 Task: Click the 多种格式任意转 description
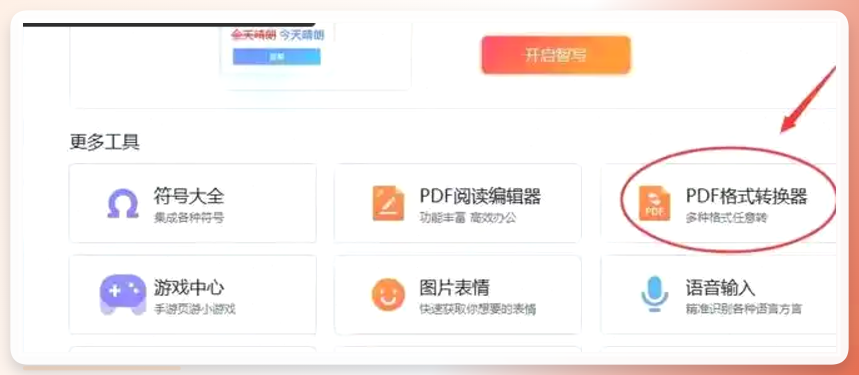point(727,218)
